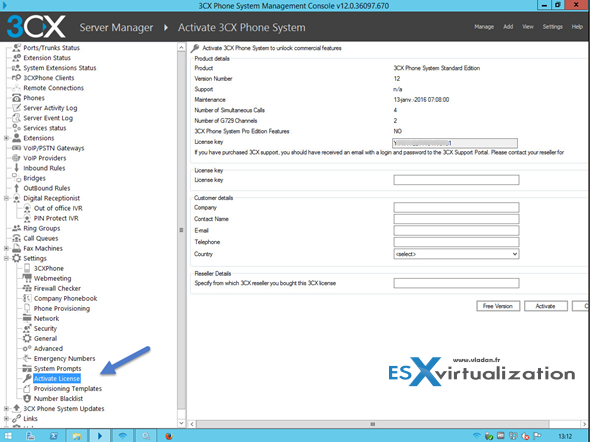
Task: Open the Settings menu in header
Action: 552,27
